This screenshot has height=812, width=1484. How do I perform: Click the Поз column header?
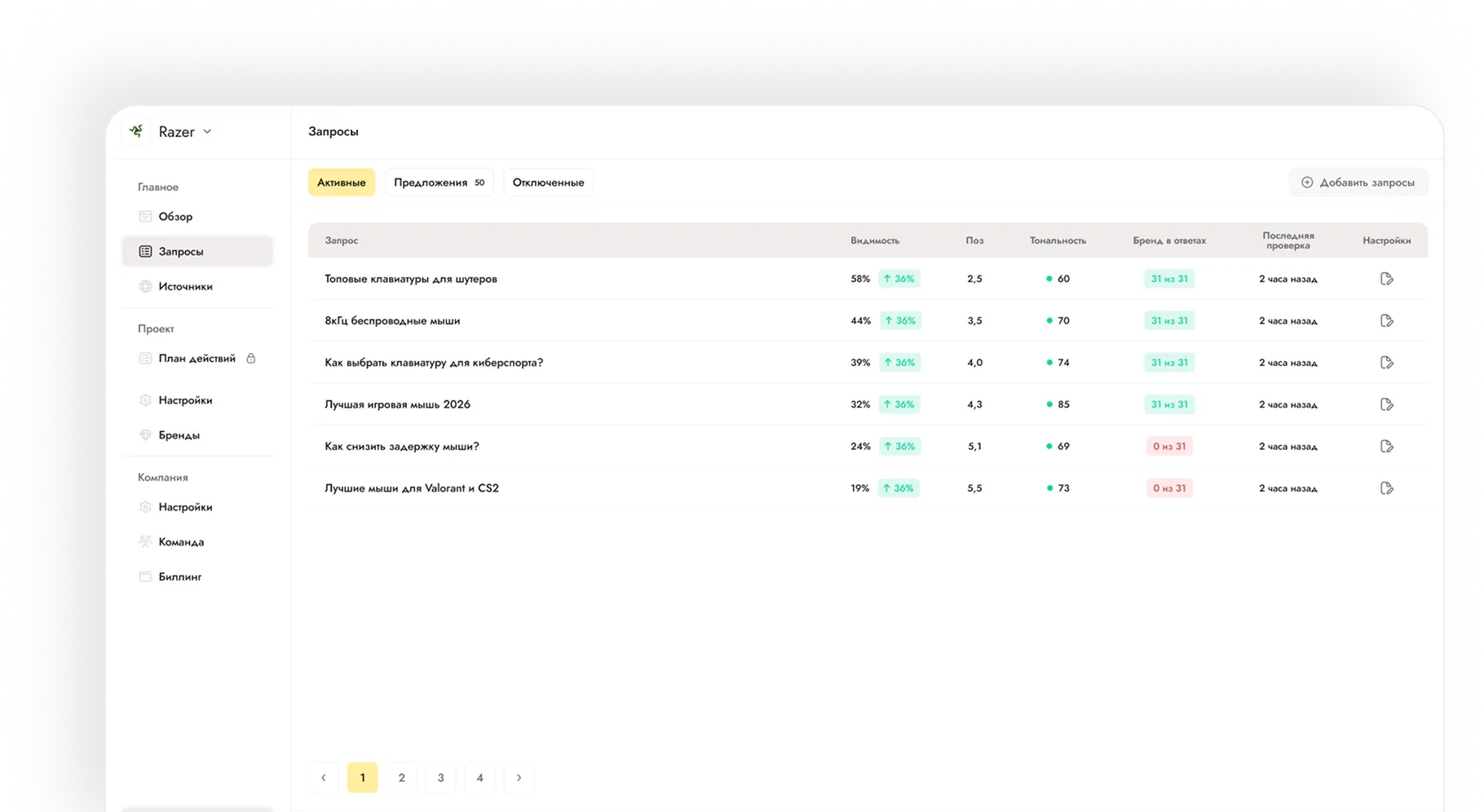coord(974,241)
